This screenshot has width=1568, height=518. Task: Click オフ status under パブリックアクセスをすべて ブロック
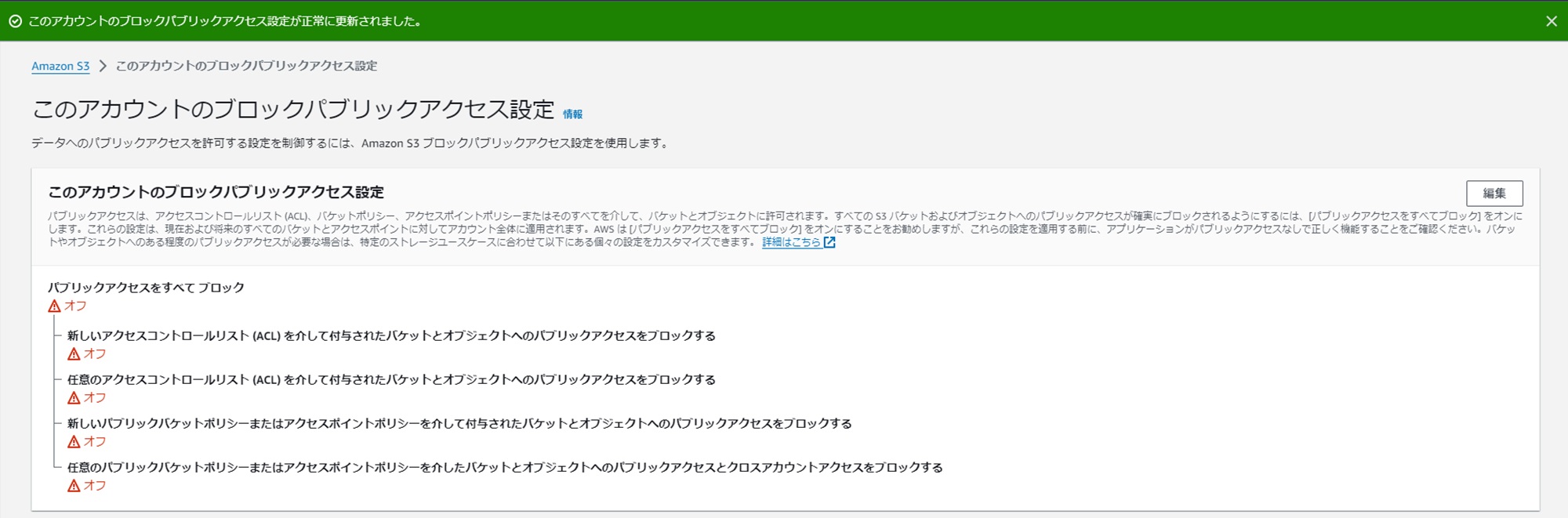75,306
